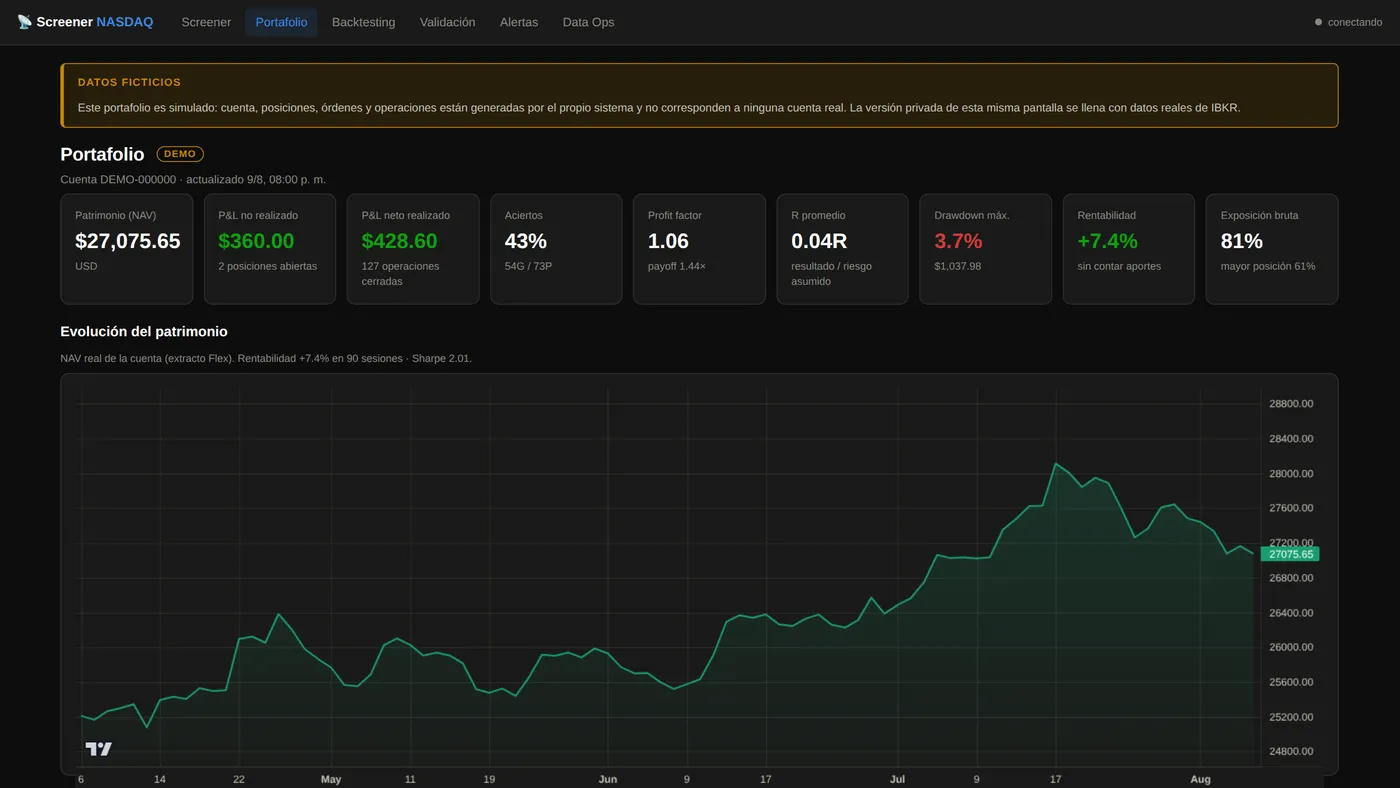Click the 28800.00 price axis label

coord(1291,404)
